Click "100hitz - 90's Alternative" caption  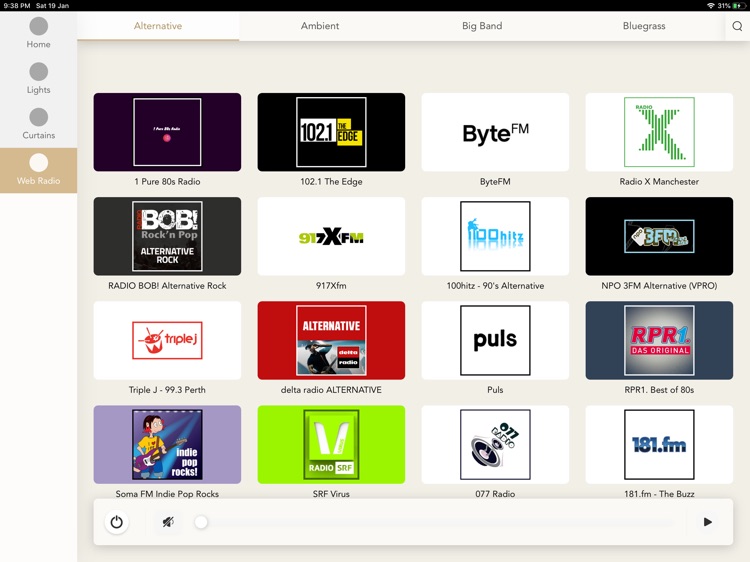tap(495, 286)
